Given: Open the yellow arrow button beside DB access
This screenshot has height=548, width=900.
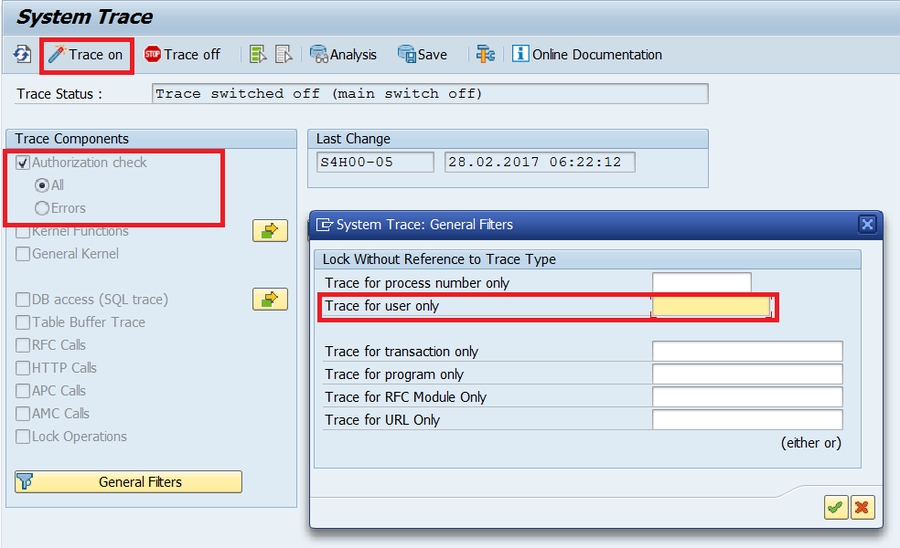Looking at the screenshot, I should pos(269,299).
